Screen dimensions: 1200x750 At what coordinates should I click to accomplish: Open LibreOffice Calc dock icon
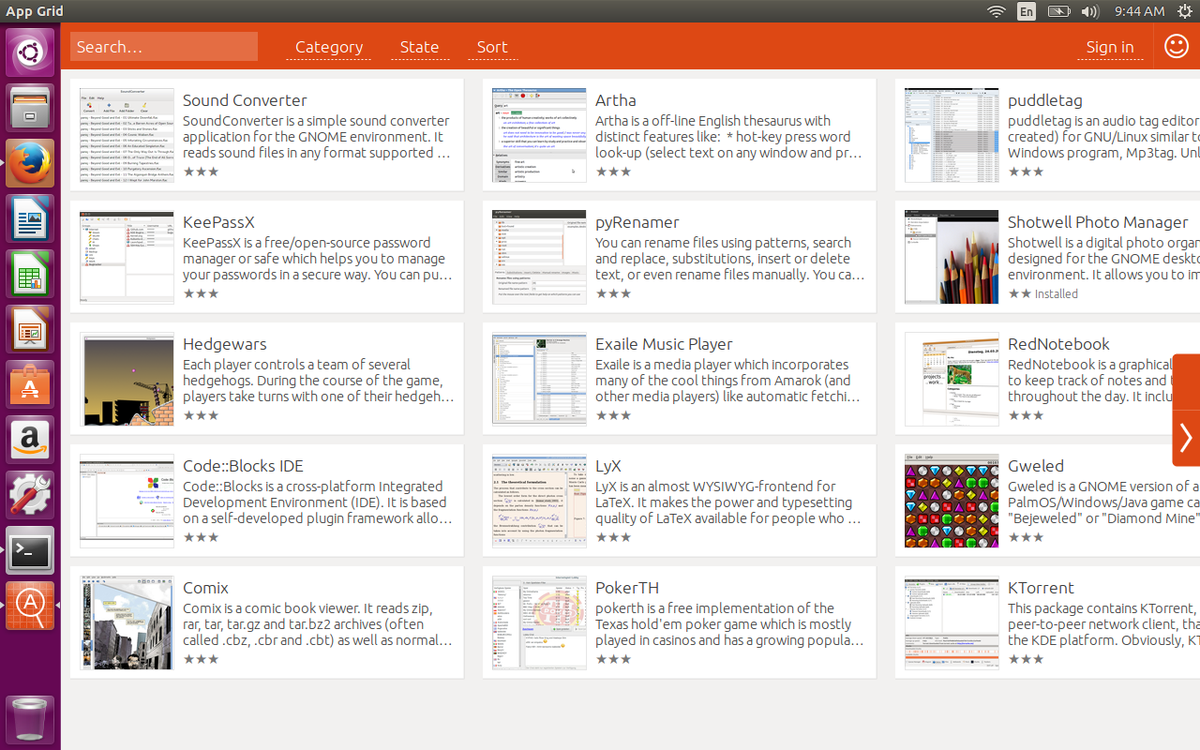pyautogui.click(x=30, y=273)
